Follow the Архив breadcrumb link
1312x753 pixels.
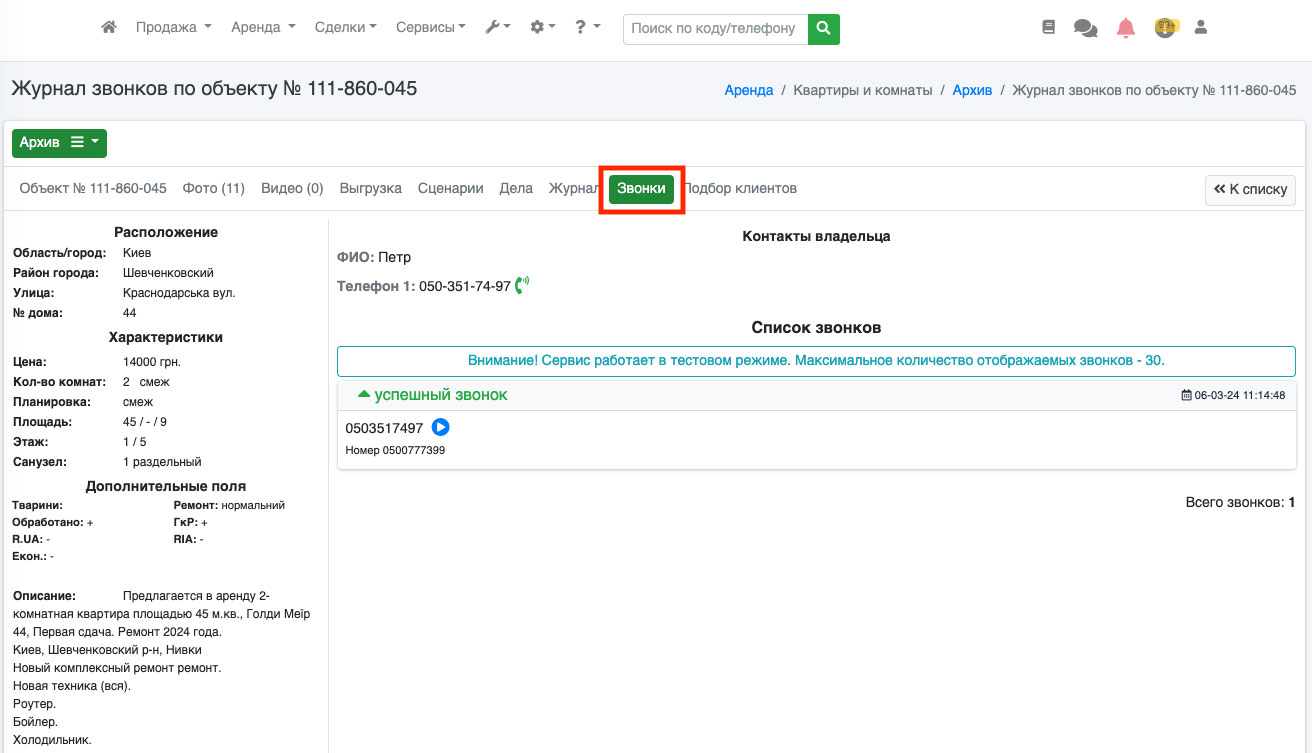[971, 90]
